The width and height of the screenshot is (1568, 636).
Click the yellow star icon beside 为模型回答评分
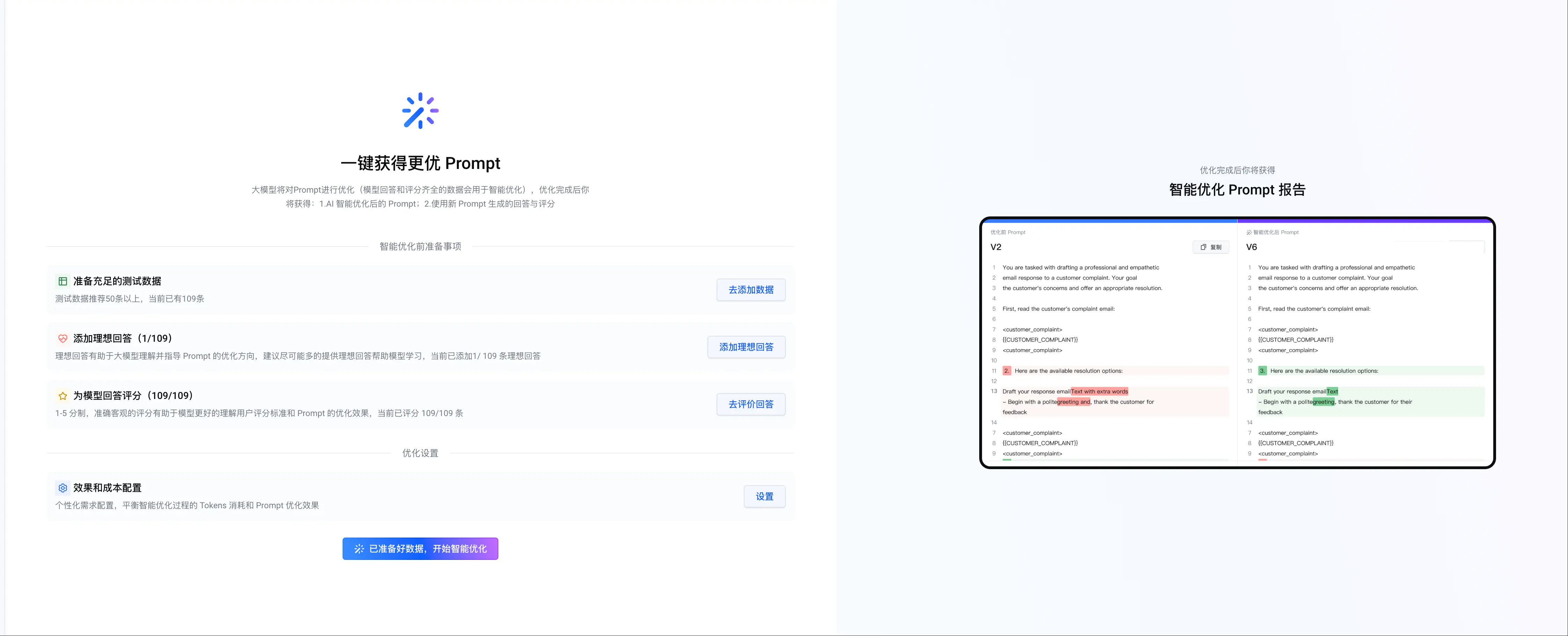[x=63, y=395]
